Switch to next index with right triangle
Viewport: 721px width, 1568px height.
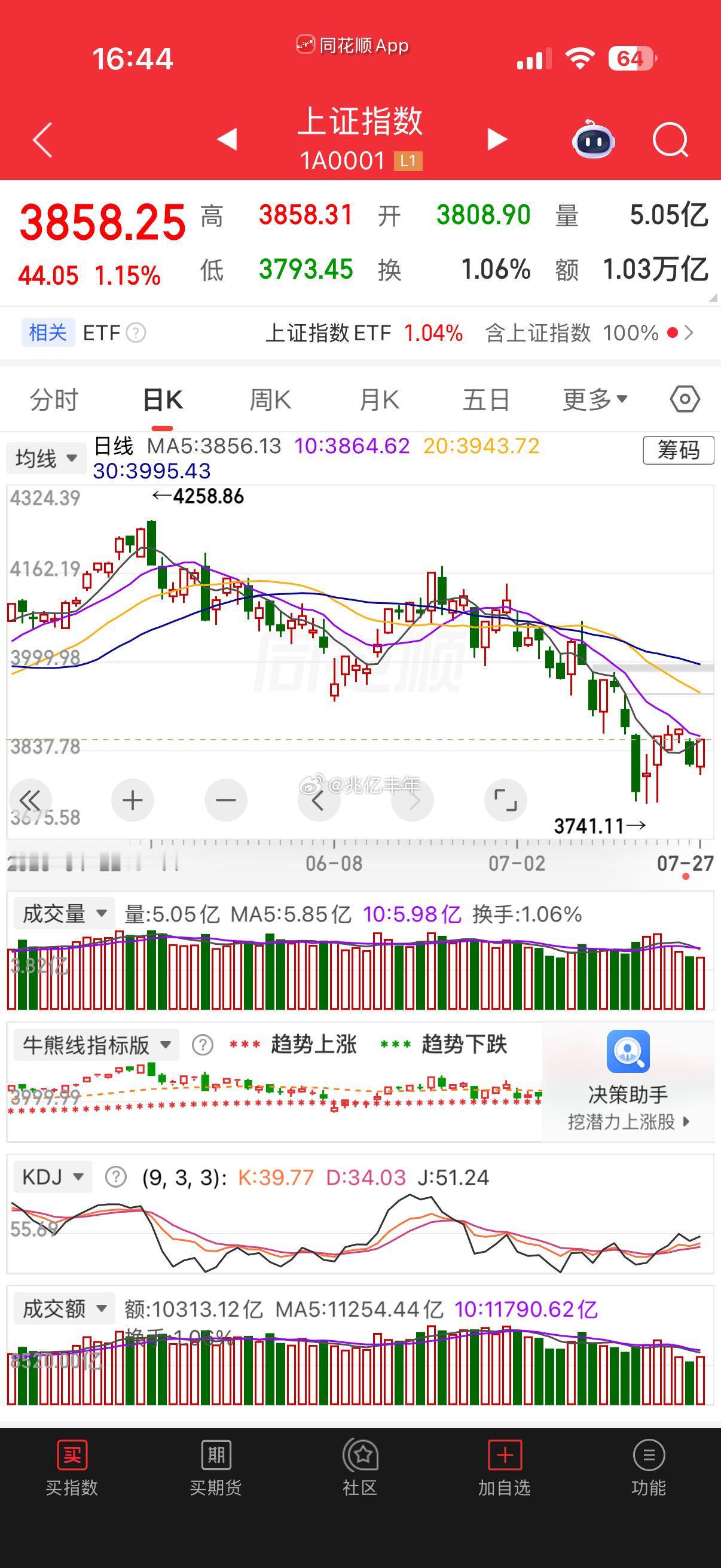[x=497, y=139]
